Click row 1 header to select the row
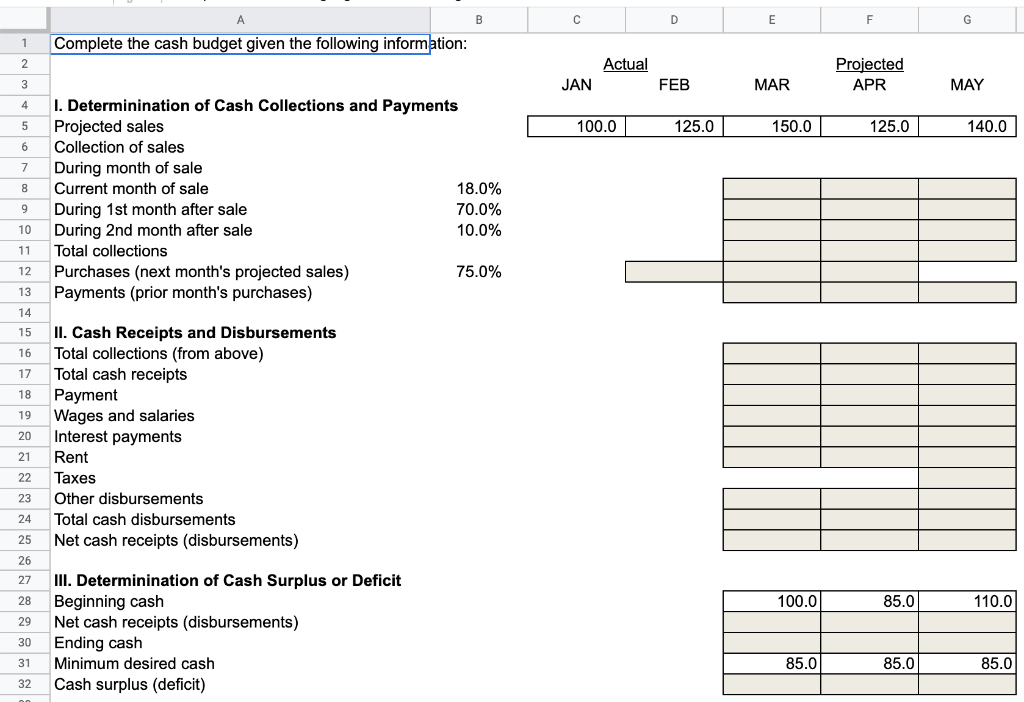The image size is (1024, 702). coord(25,43)
